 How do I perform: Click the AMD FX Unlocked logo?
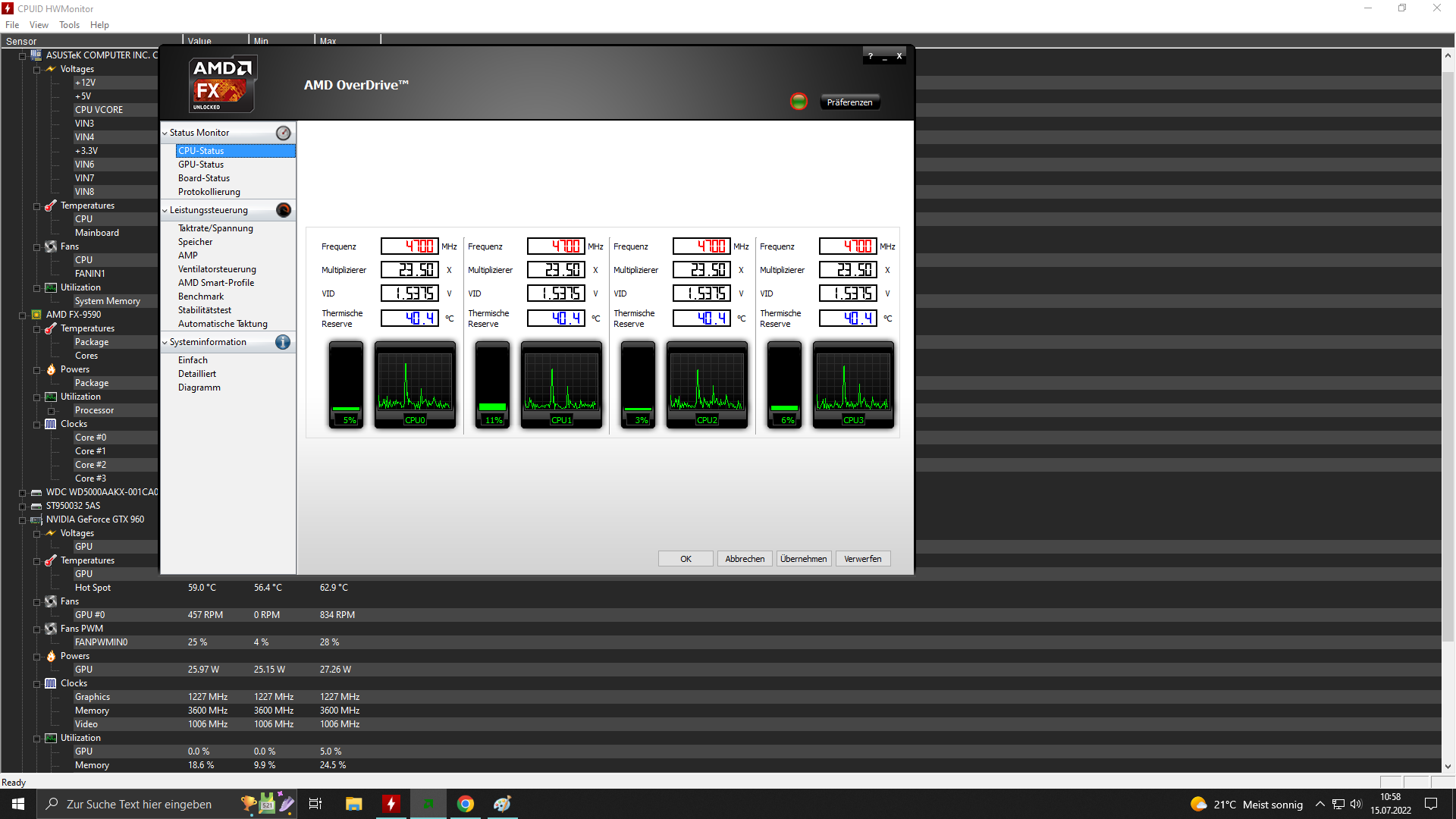point(221,83)
